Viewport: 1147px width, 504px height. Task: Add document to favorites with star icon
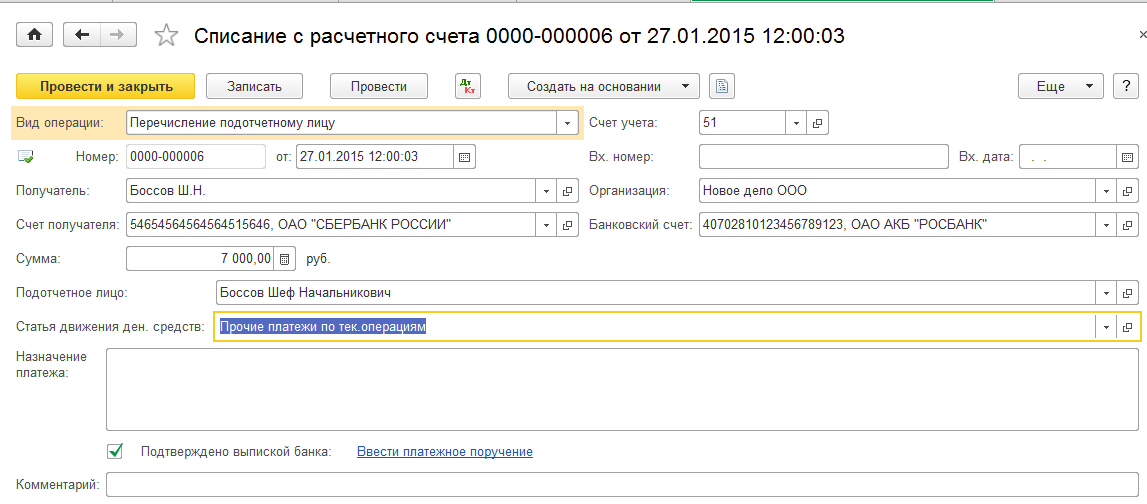168,35
